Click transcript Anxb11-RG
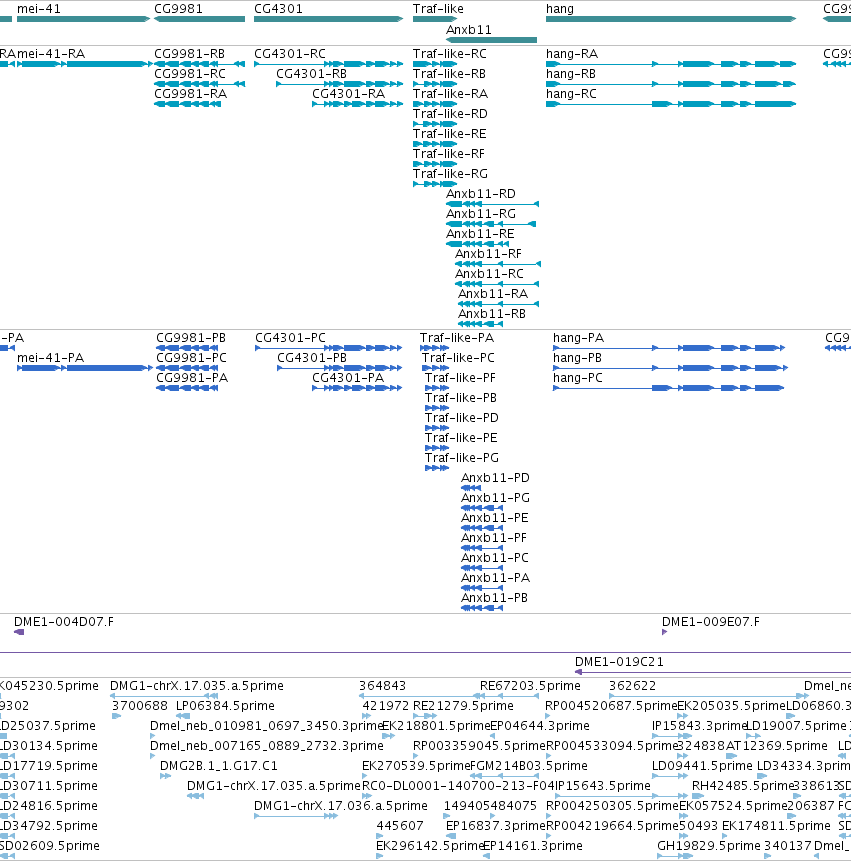 click(x=491, y=224)
